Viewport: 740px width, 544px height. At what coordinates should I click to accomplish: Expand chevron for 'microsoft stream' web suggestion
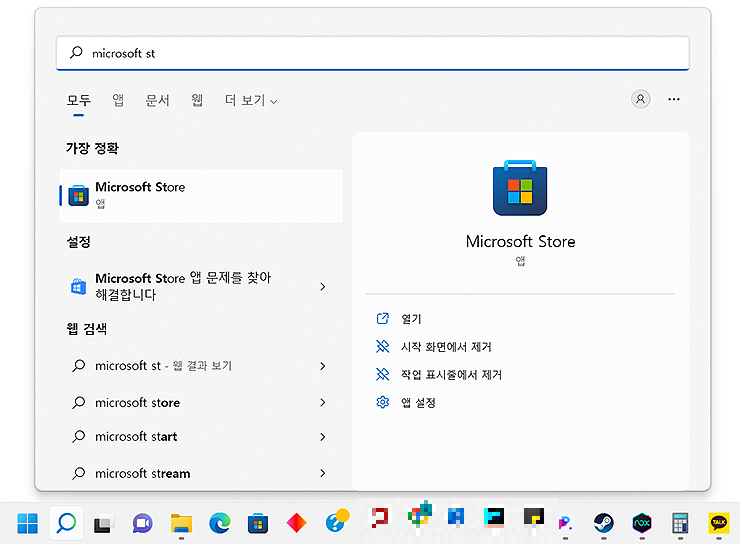323,473
